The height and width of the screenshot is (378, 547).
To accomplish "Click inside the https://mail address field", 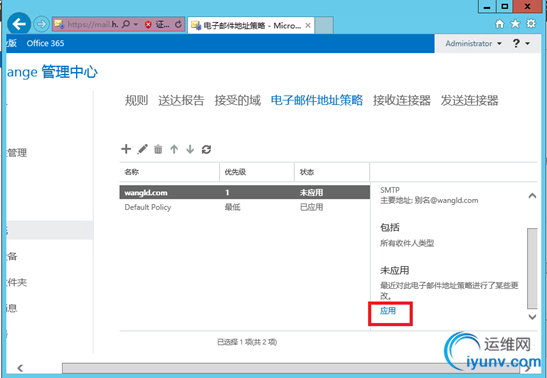I will coord(92,24).
